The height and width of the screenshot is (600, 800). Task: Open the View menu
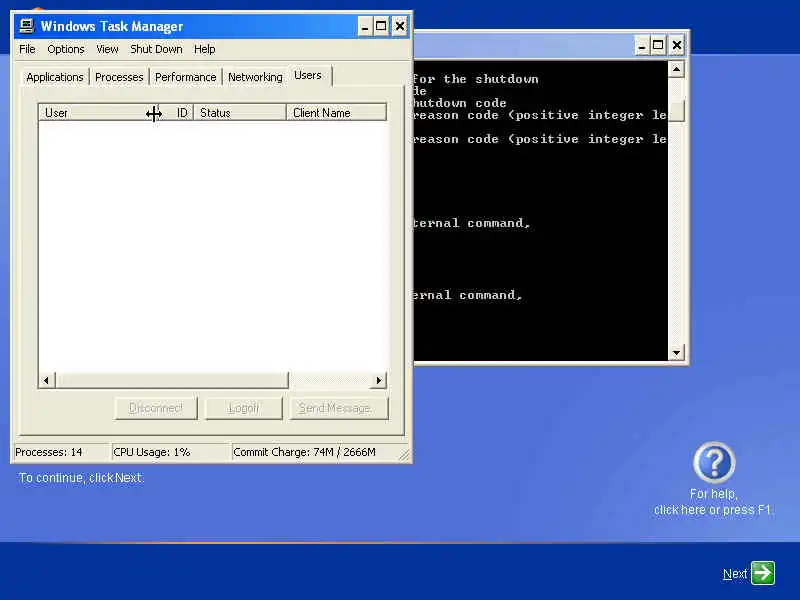tap(107, 49)
